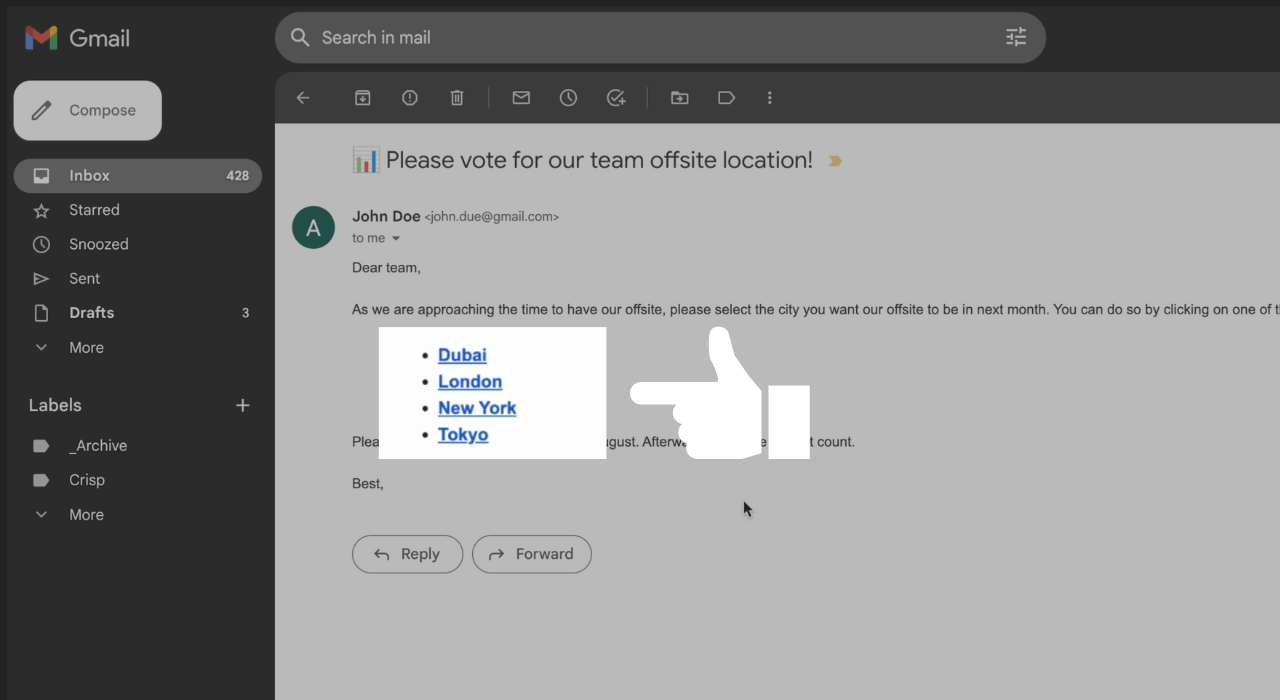Mark the email as unread
The image size is (1280, 700).
click(521, 98)
